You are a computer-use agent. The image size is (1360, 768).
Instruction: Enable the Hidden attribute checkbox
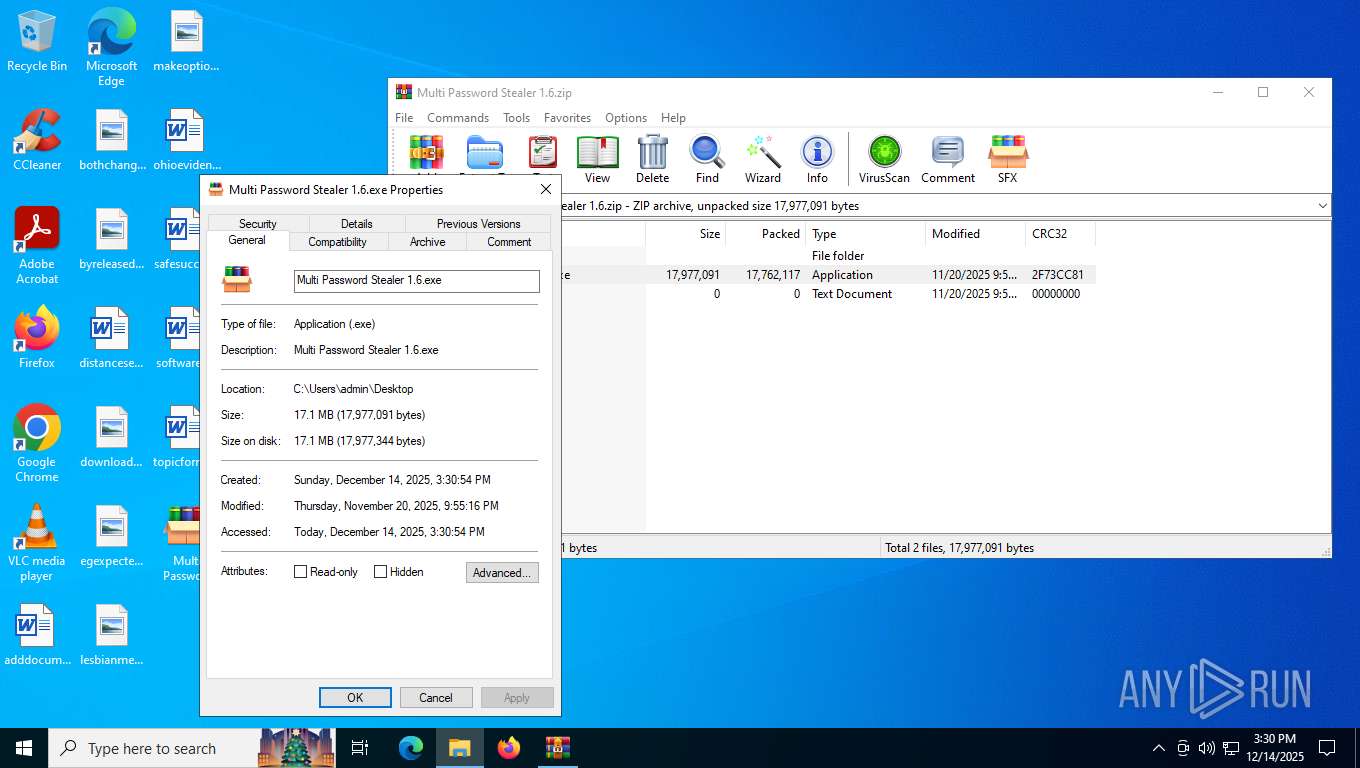(x=380, y=572)
